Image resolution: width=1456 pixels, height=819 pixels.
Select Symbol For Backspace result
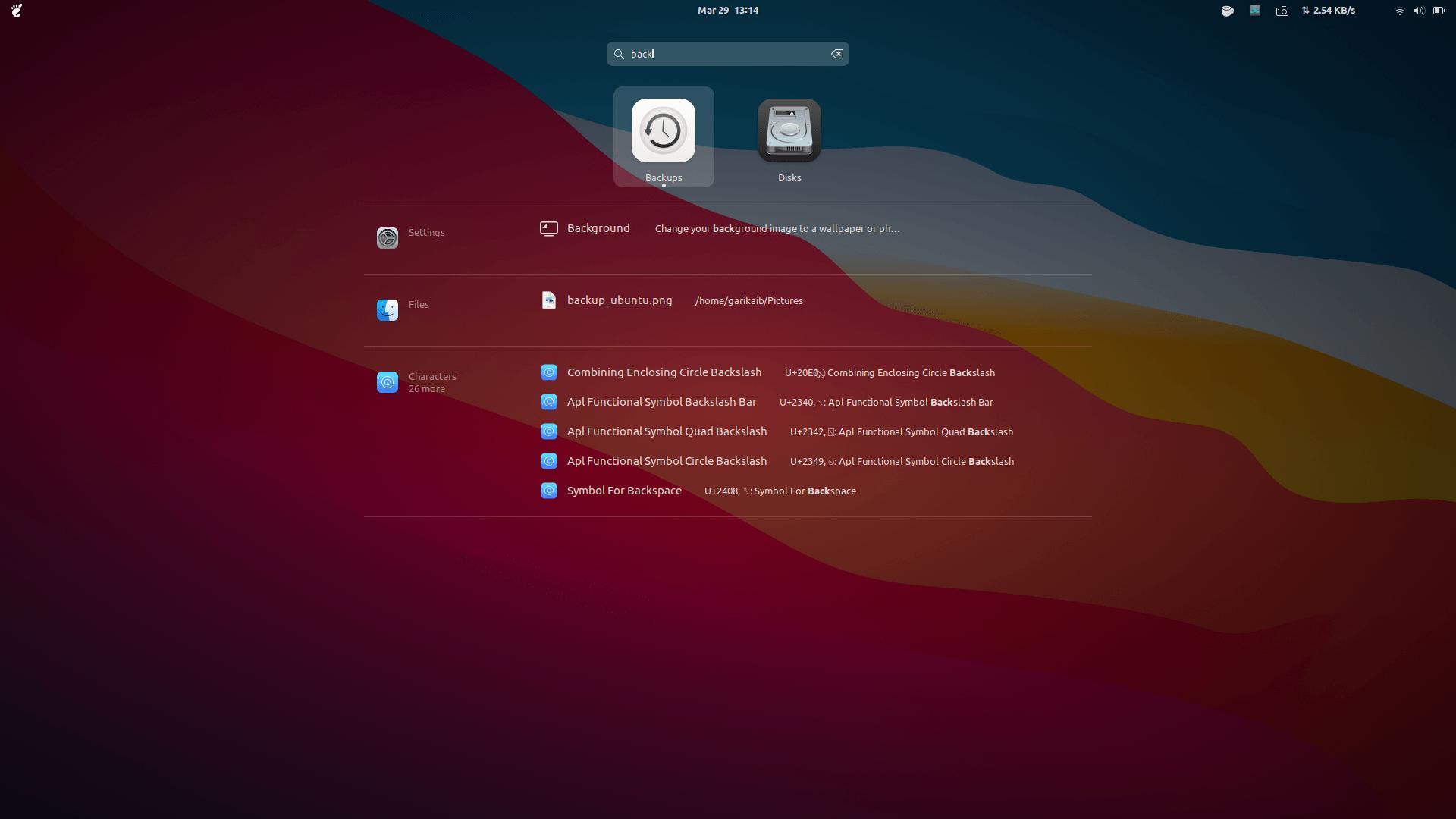(x=625, y=491)
